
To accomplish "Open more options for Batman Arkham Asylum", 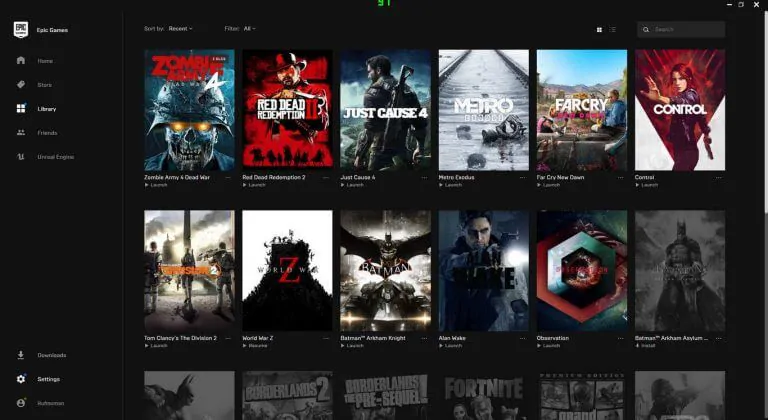I will pyautogui.click(x=719, y=338).
